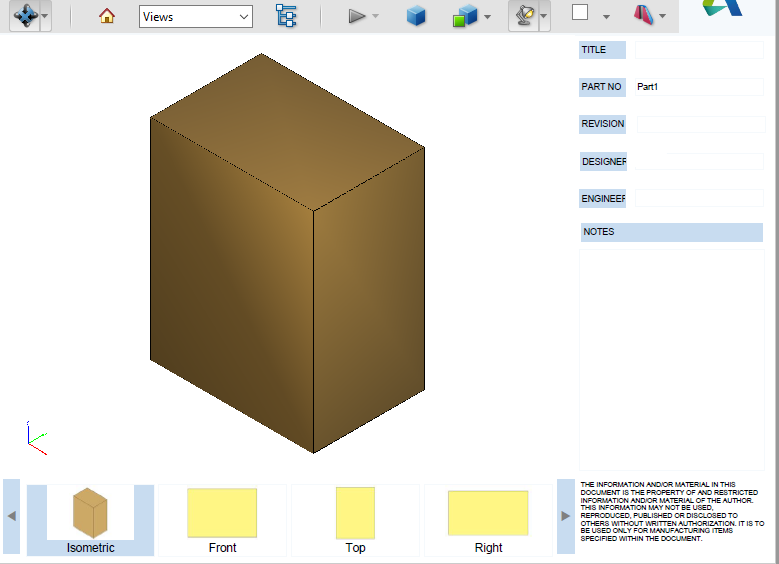The width and height of the screenshot is (779, 564).
Task: Select the Front view thumbnail
Action: pos(222,520)
